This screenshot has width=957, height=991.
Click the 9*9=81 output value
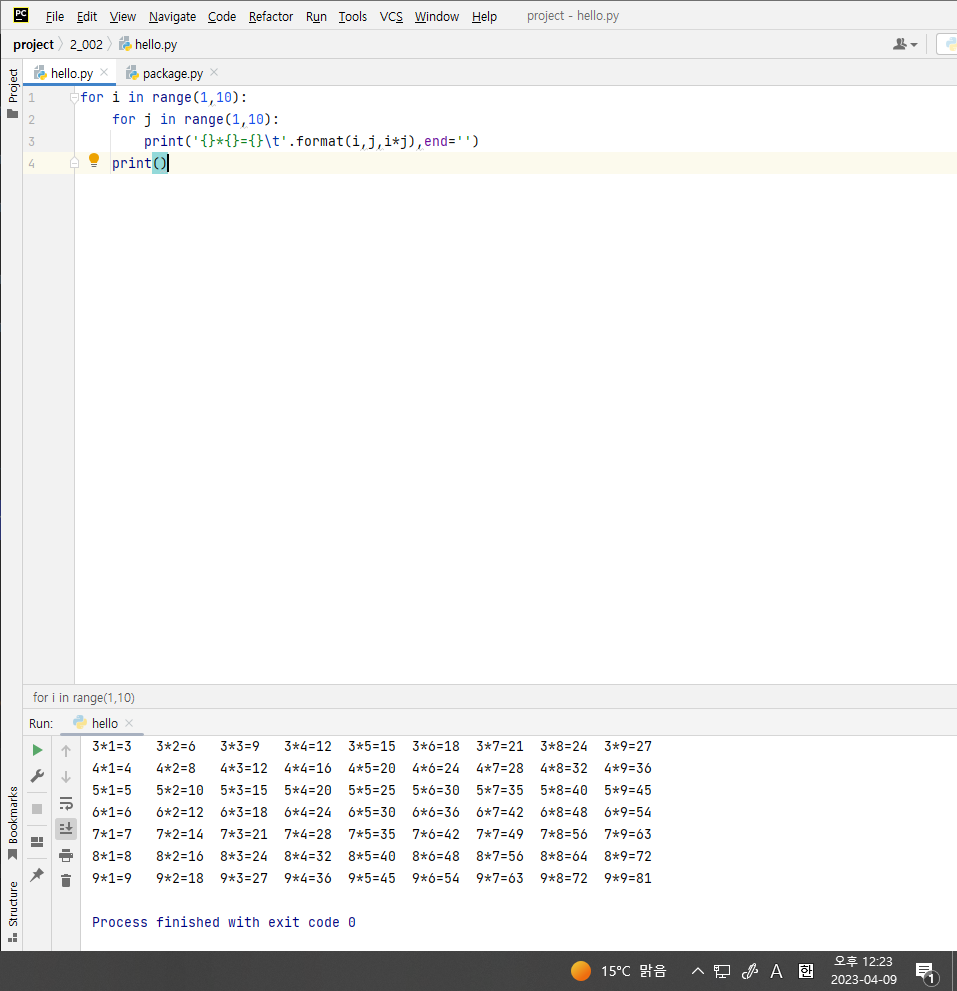[x=628, y=878]
